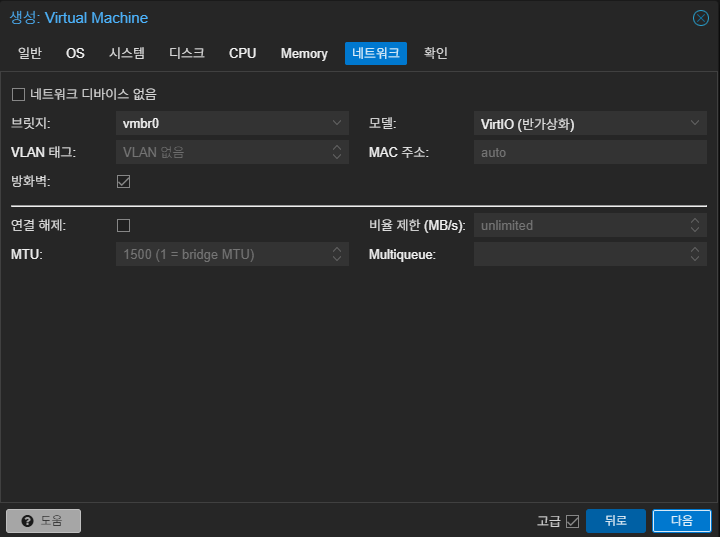Toggle the 고급 advanced checkbox
Image resolution: width=720 pixels, height=537 pixels.
pyautogui.click(x=573, y=521)
